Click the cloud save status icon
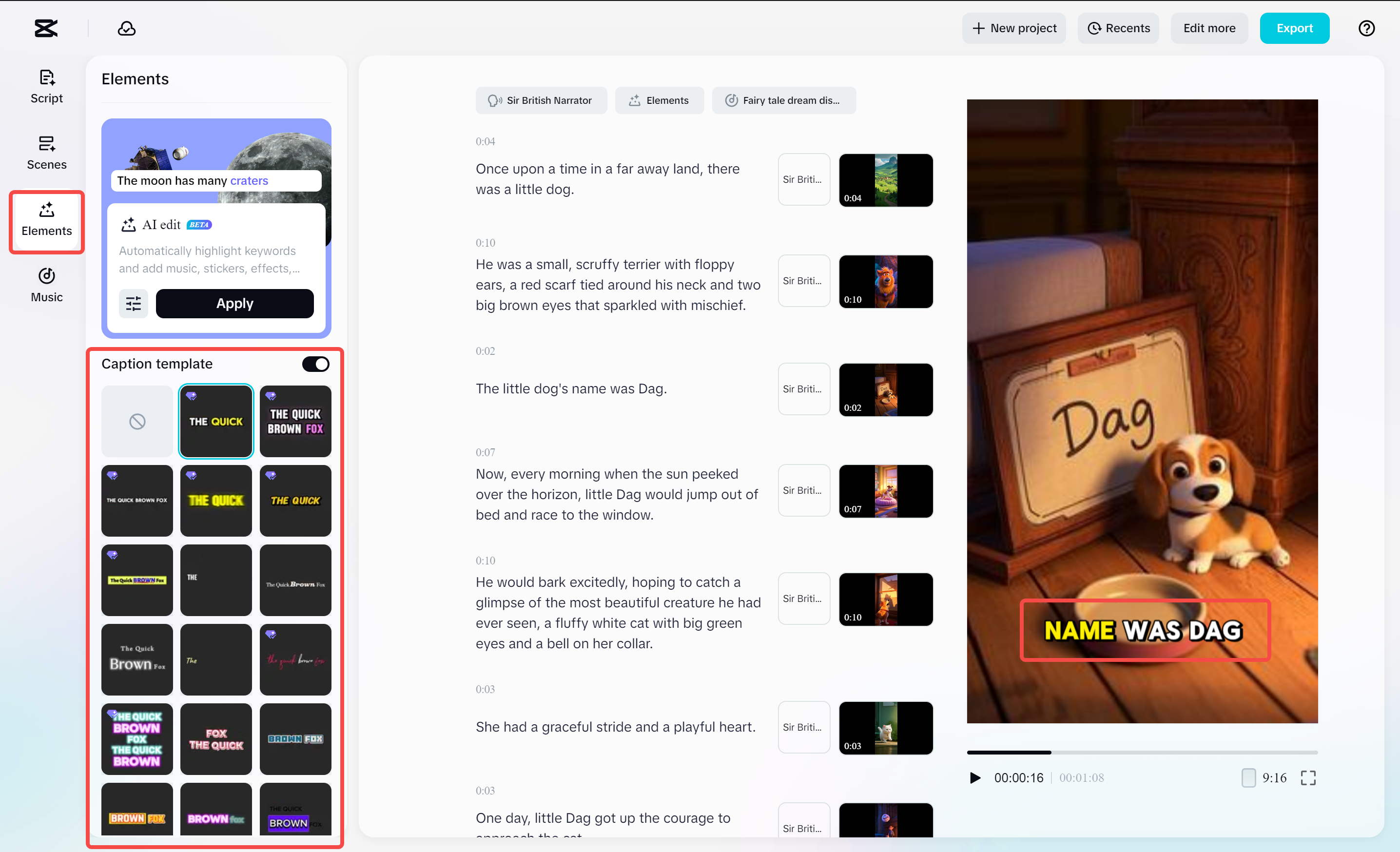The height and width of the screenshot is (852, 1400). click(127, 28)
